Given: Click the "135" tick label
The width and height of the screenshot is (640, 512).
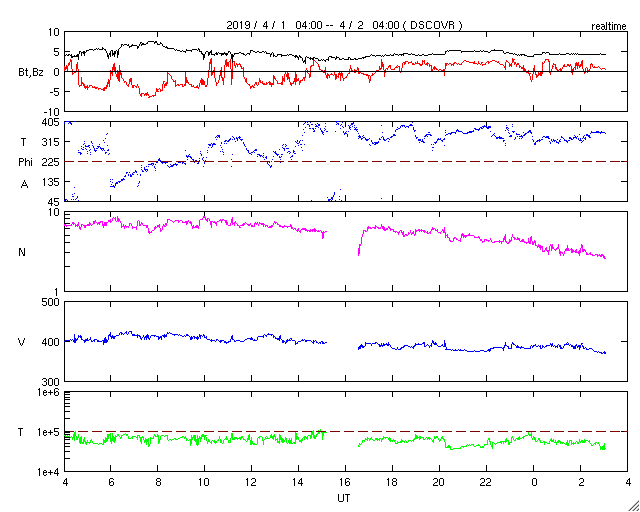Looking at the screenshot, I should click(52, 182).
